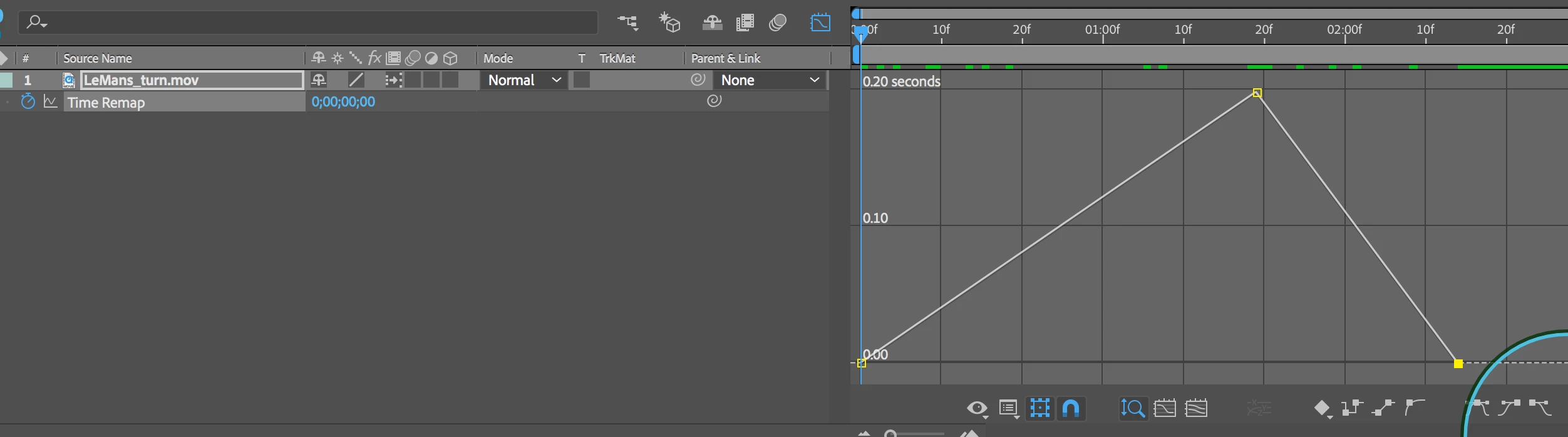Click the time navigator bar start handle

(855, 14)
